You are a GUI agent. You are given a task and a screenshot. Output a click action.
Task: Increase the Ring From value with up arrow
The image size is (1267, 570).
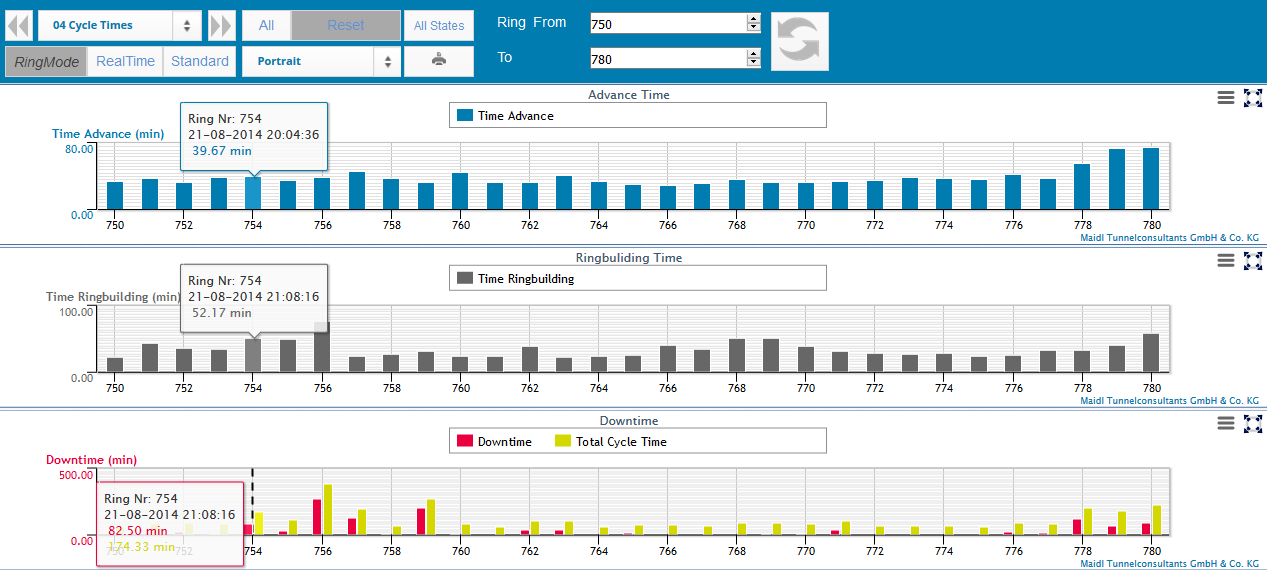click(753, 19)
